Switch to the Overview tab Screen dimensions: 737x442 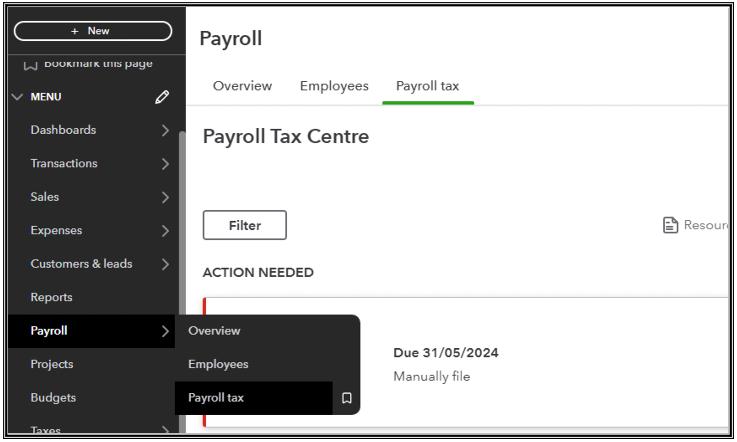243,86
